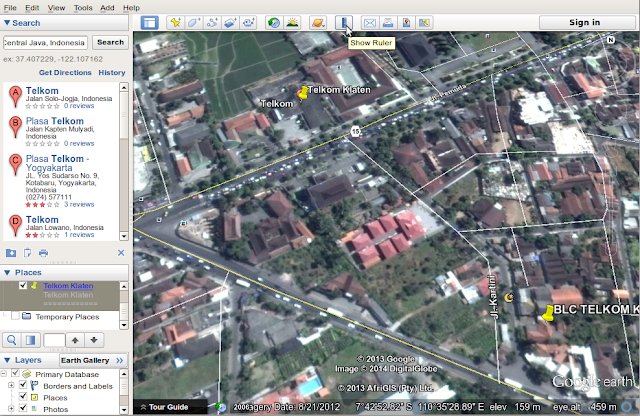Open the Help menu
The height and width of the screenshot is (416, 640).
[131, 8]
